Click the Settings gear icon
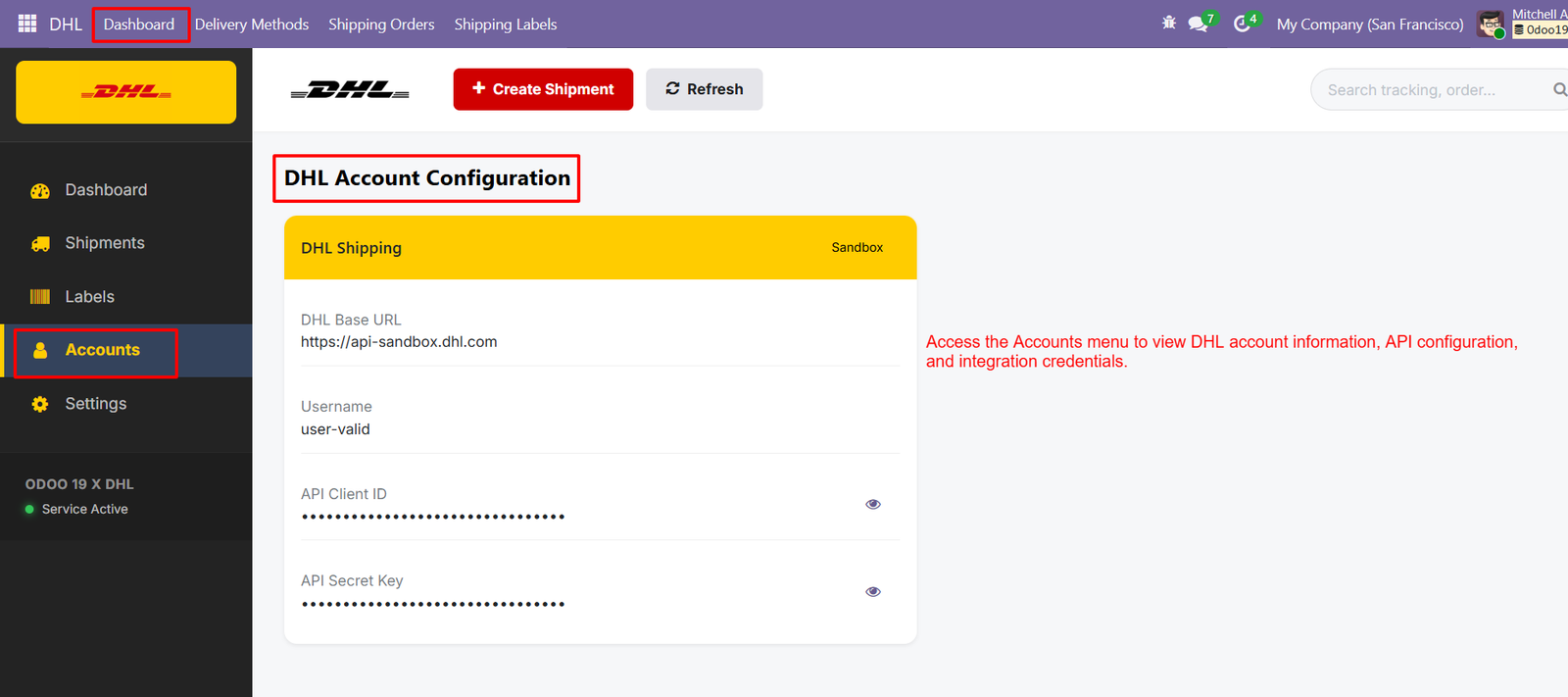Image resolution: width=1568 pixels, height=697 pixels. tap(40, 404)
